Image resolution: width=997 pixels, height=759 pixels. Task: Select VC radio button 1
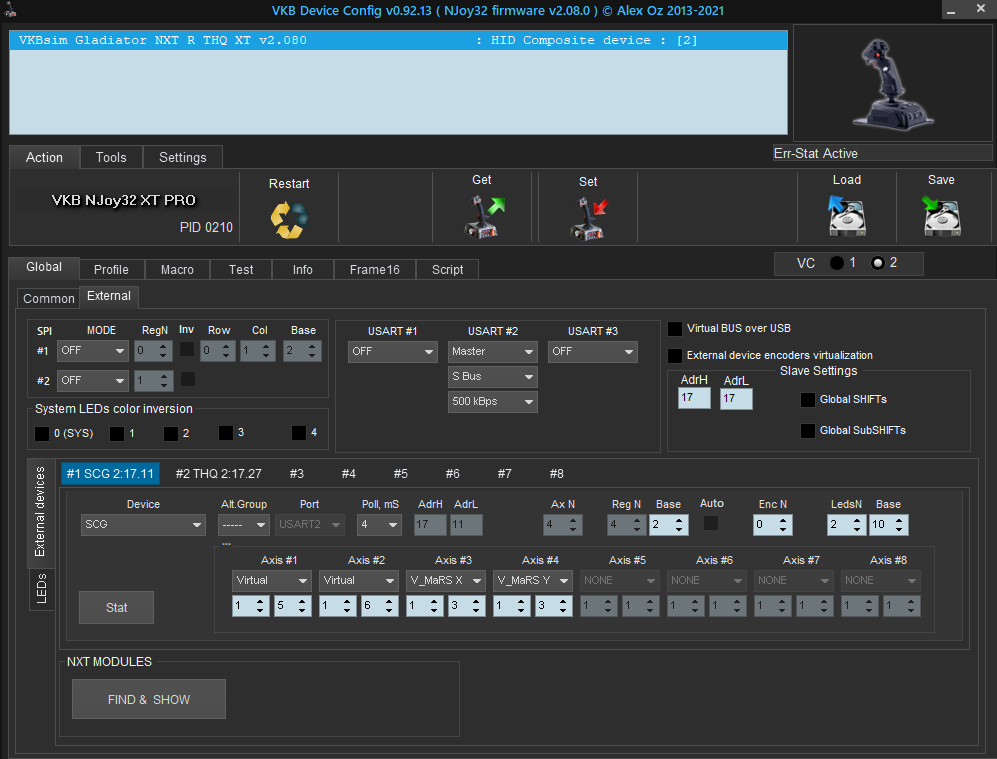coord(836,263)
